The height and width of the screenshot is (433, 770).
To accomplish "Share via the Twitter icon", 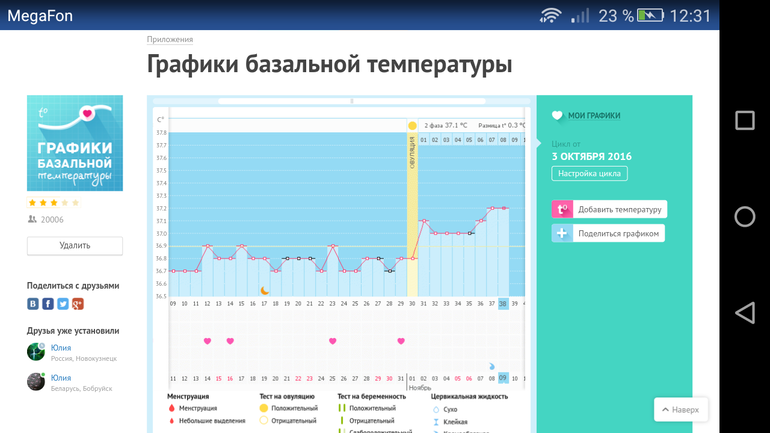I will pos(63,304).
